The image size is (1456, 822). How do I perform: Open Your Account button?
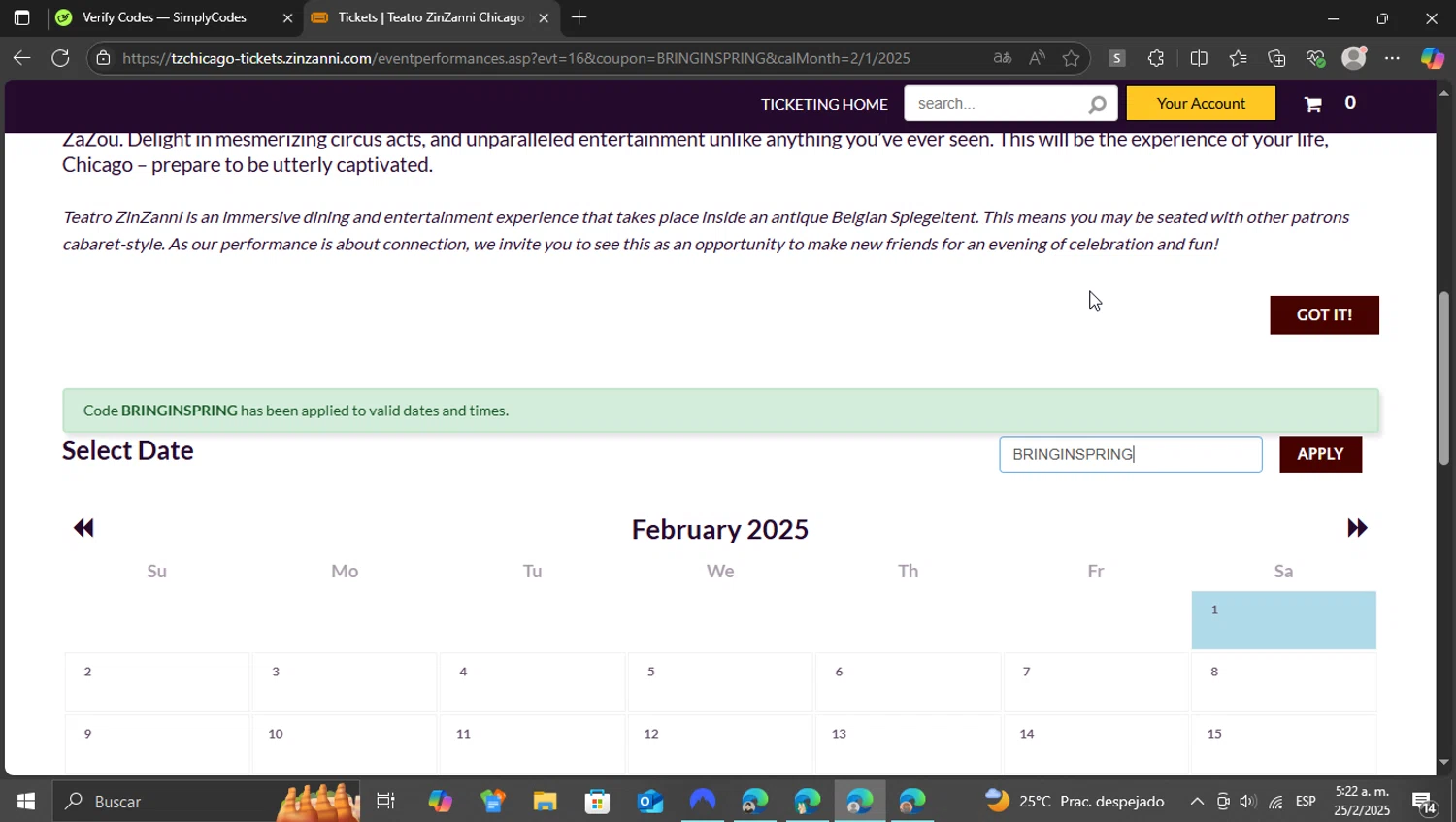(1201, 104)
